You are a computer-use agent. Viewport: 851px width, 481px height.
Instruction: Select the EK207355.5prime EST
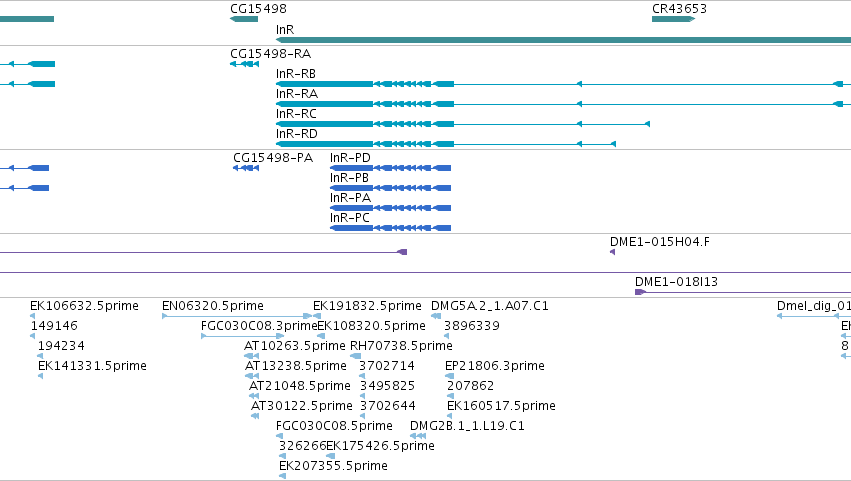click(x=333, y=467)
